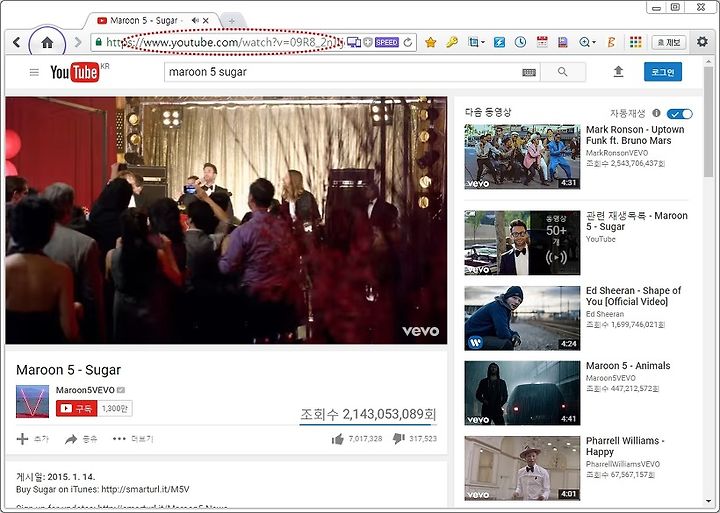Click the upload arrow icon

(619, 72)
